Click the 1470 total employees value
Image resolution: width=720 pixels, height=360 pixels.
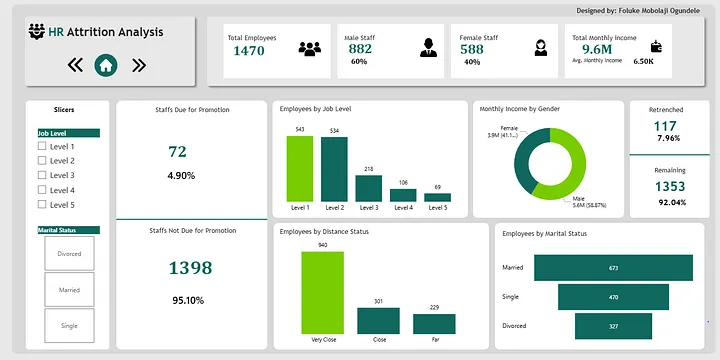pyautogui.click(x=249, y=51)
